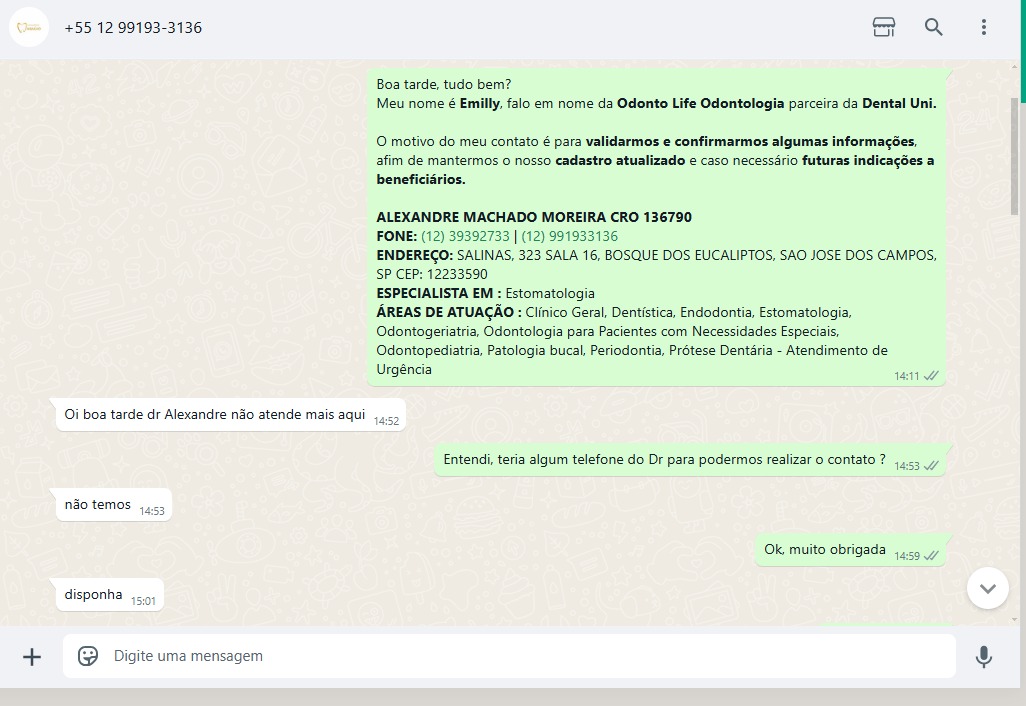This screenshot has width=1026, height=706.
Task: Click the chat vertical scrollbar thumb
Action: point(1014,156)
